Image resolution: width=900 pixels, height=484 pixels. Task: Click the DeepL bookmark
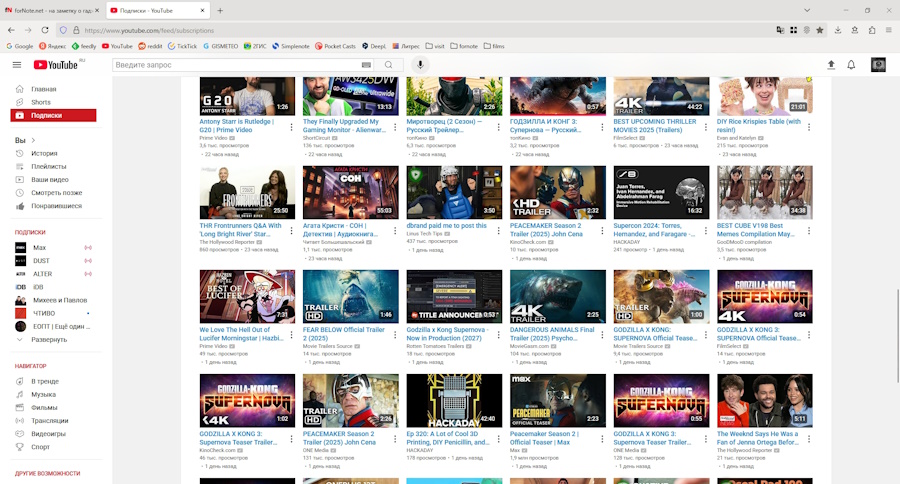[373, 46]
